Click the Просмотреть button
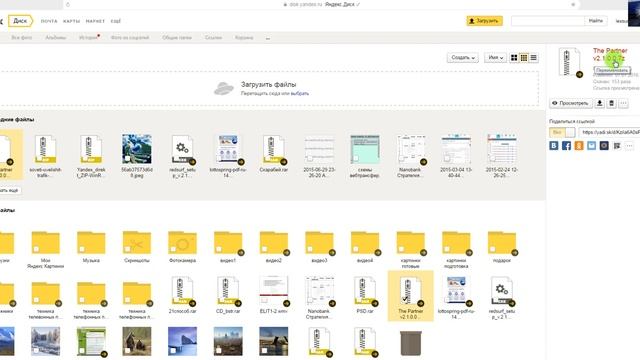This screenshot has width=640, height=360. [x=571, y=103]
